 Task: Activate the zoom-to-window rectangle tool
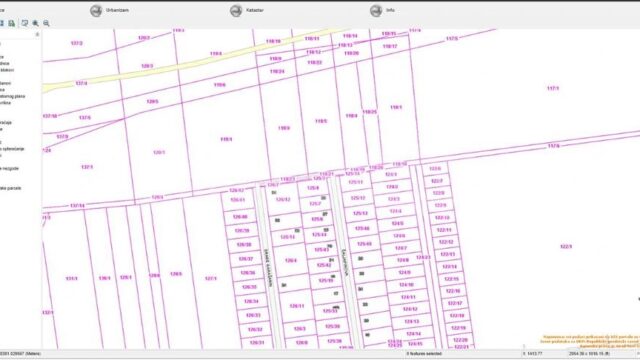point(24,23)
